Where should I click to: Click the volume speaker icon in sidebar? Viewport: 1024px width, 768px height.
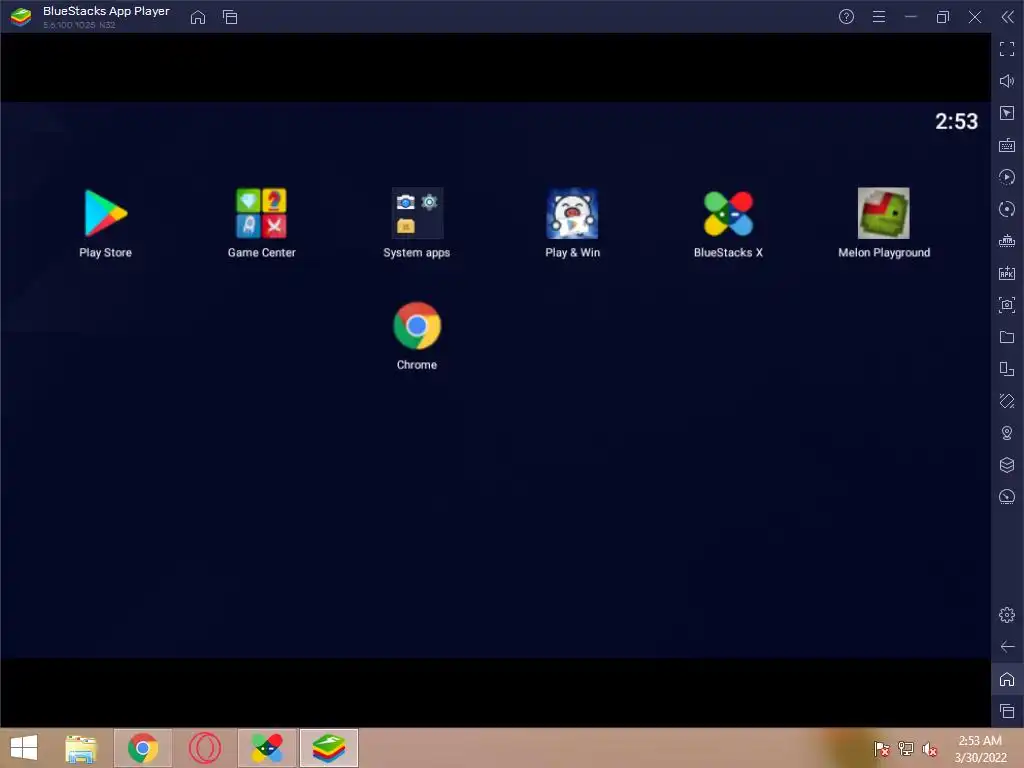tap(1007, 81)
